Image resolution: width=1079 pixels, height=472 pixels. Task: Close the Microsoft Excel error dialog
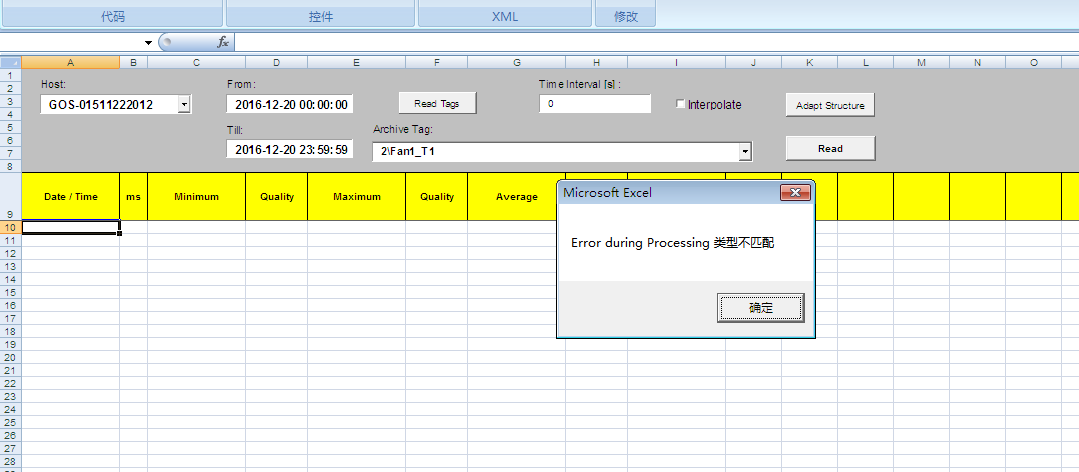pos(795,193)
